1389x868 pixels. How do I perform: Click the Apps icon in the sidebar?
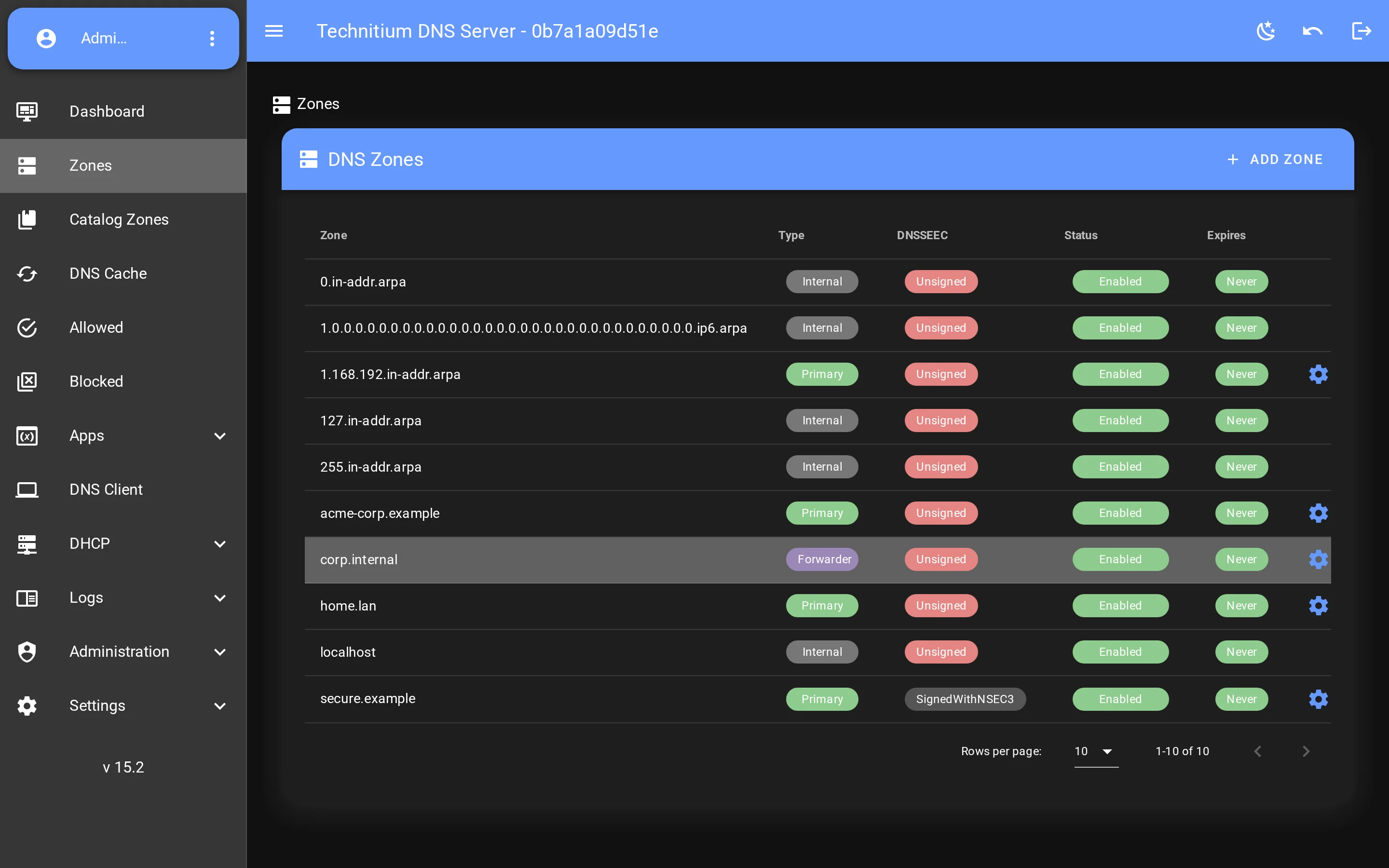coord(27,436)
